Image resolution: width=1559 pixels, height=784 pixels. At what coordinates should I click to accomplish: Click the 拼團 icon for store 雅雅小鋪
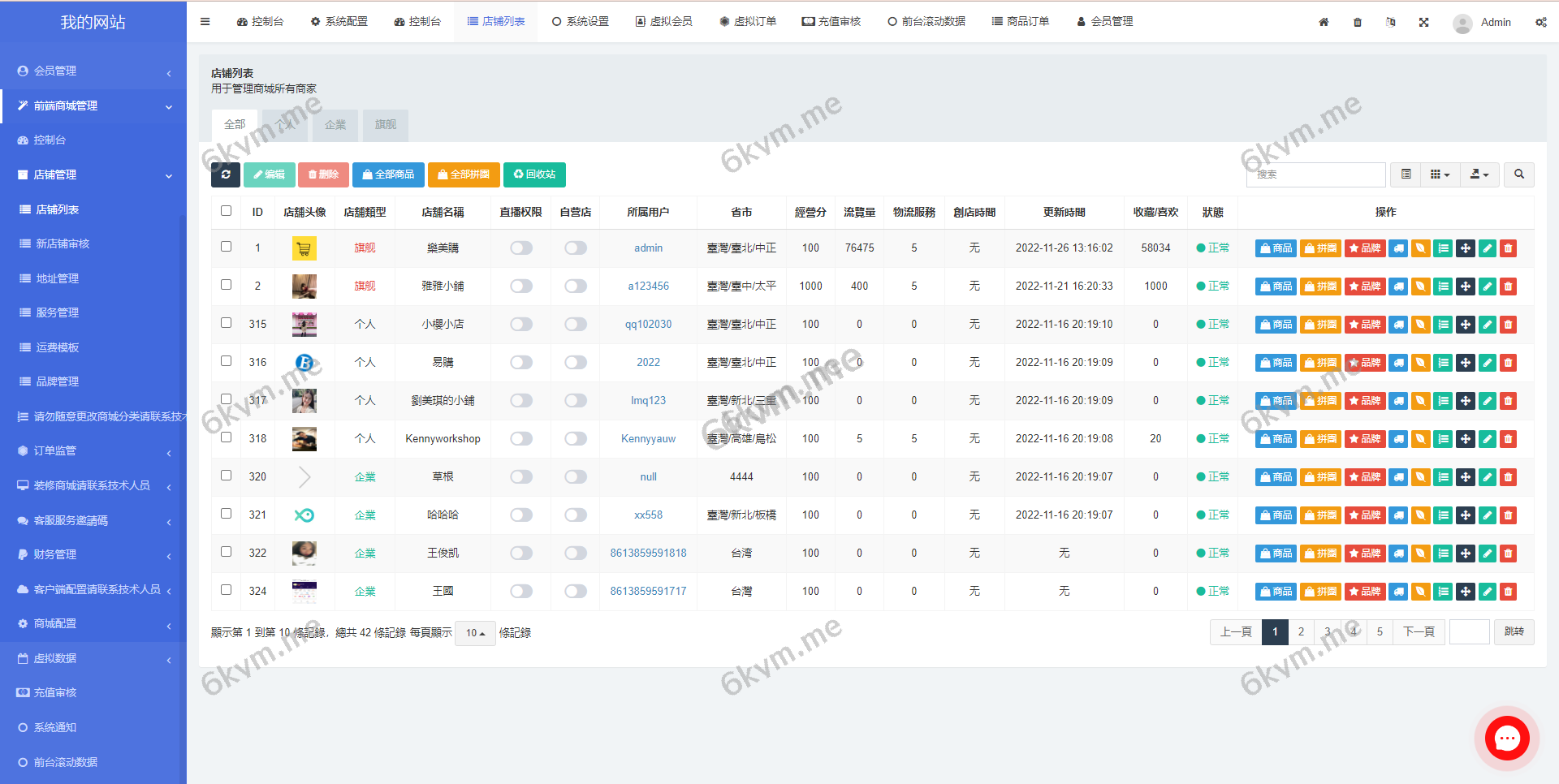click(x=1320, y=286)
